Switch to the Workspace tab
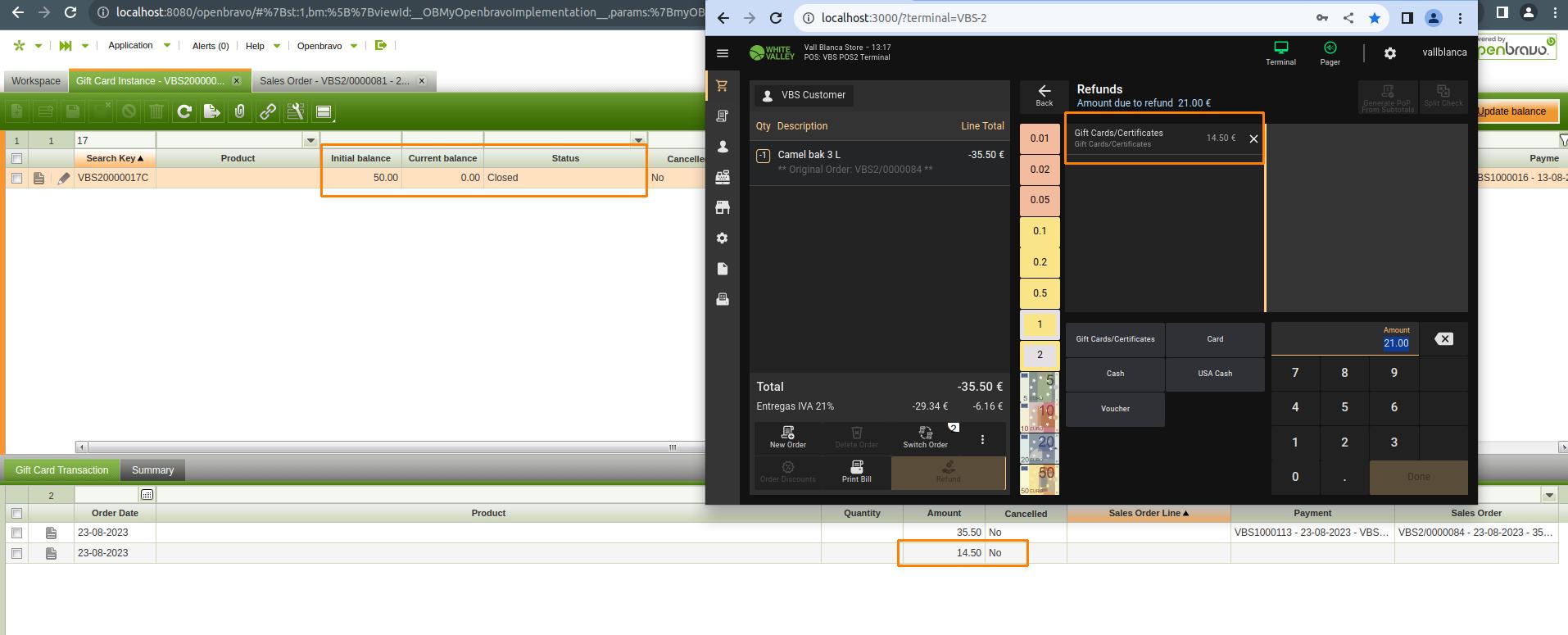The width and height of the screenshot is (1568, 635). click(x=36, y=81)
